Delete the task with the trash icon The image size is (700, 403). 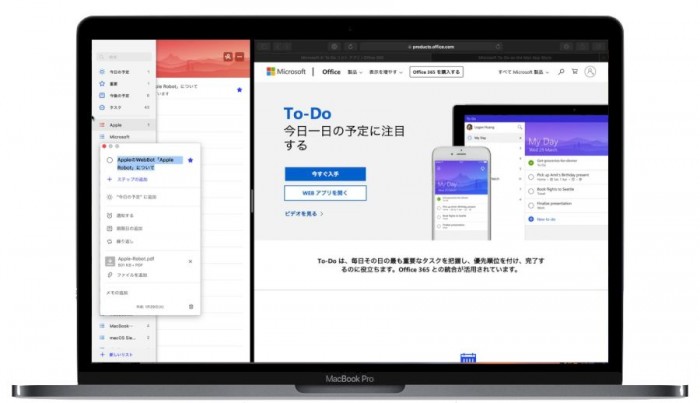coord(191,307)
